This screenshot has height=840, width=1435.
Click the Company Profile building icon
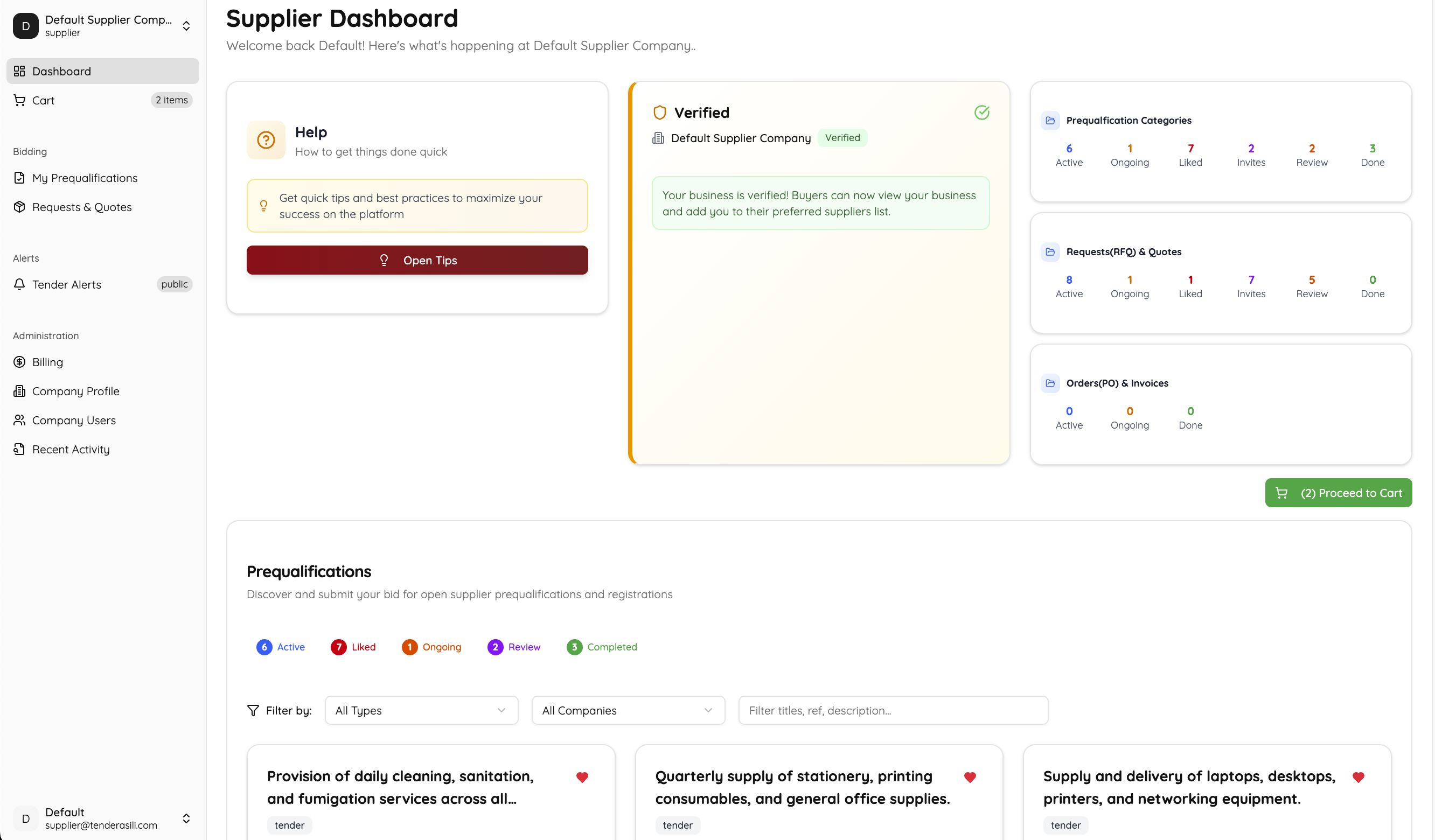(x=19, y=391)
